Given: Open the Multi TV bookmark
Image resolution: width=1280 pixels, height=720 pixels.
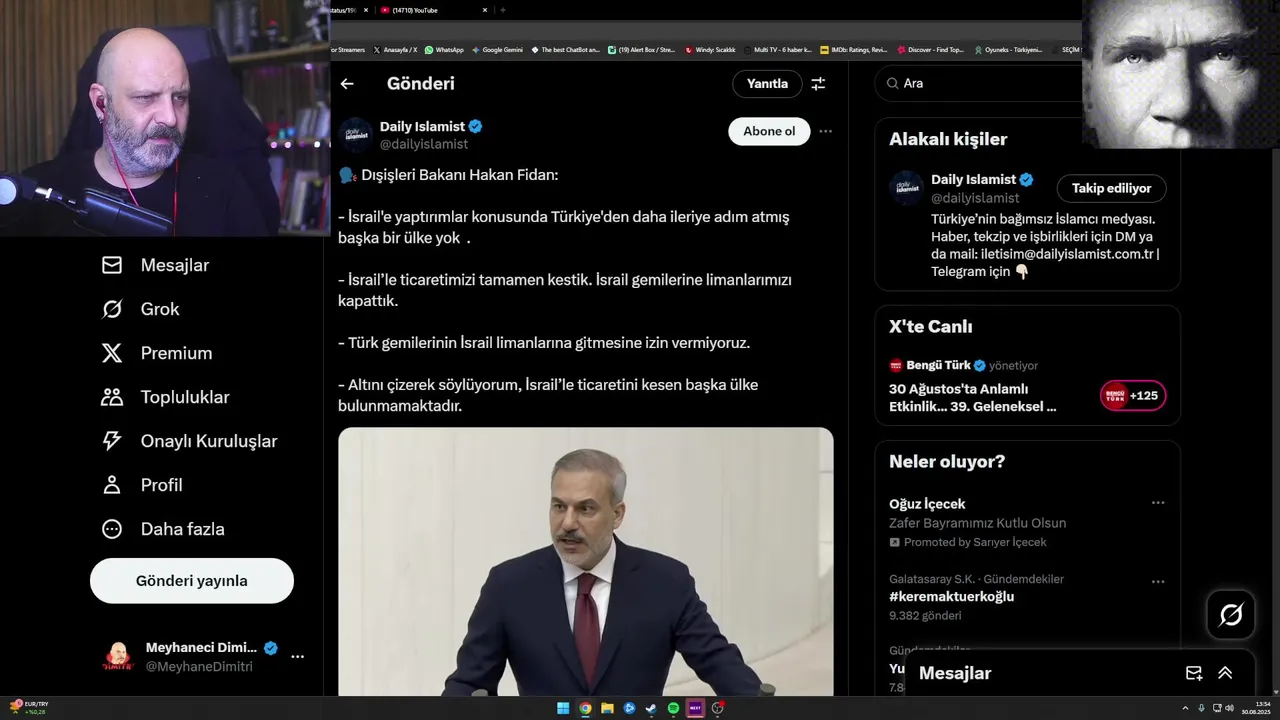Looking at the screenshot, I should (778, 49).
